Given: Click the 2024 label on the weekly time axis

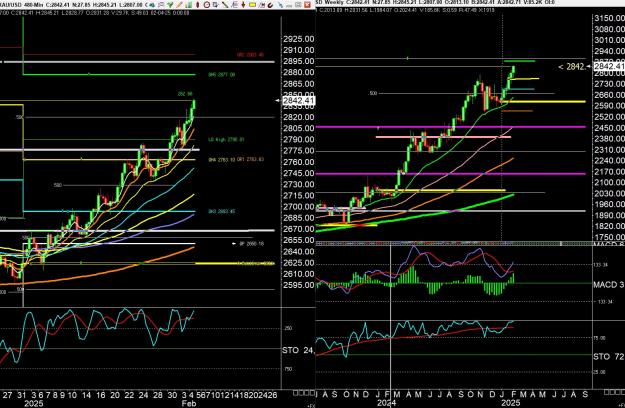Looking at the screenshot, I should tap(386, 403).
